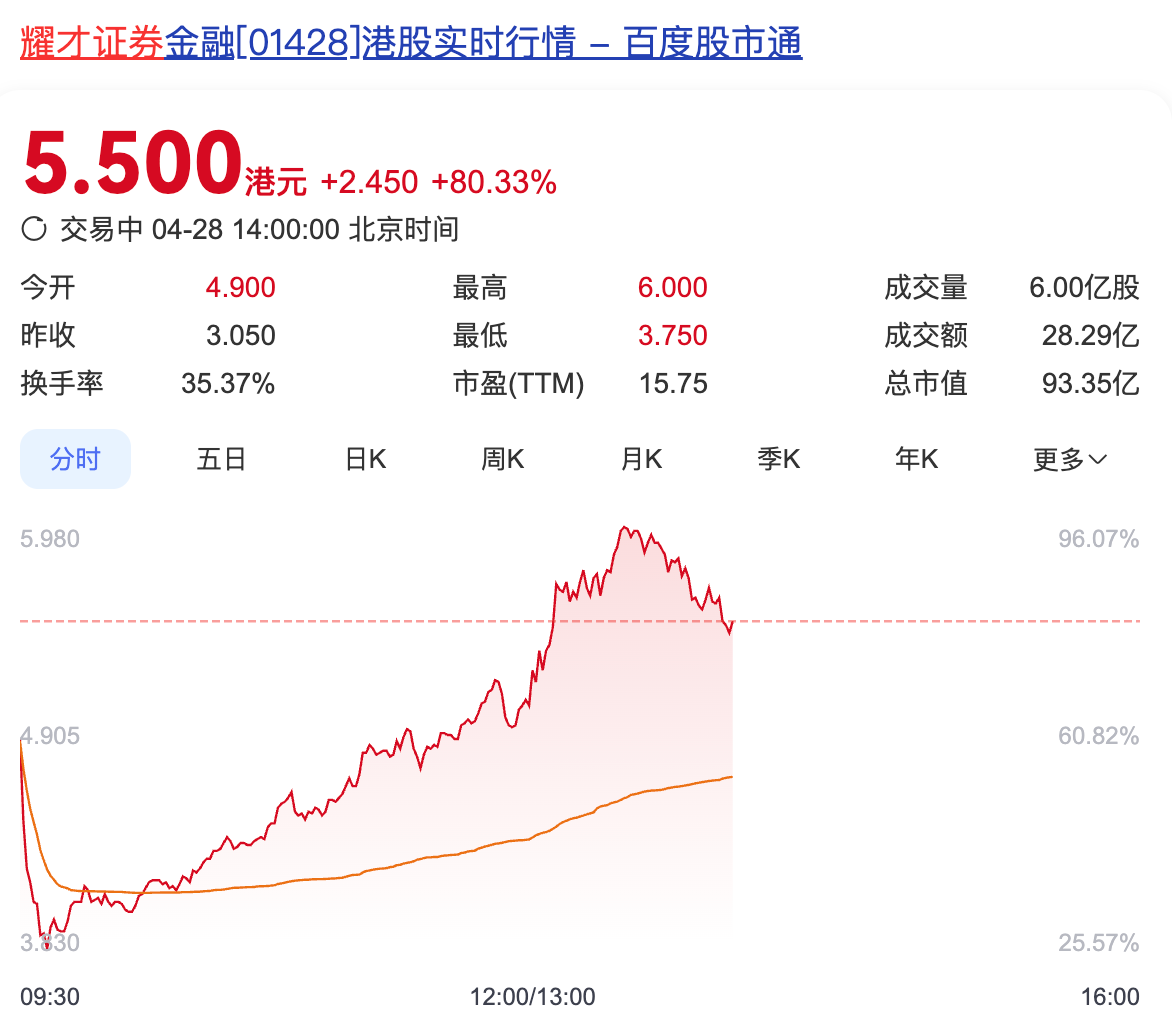
Task: Click the 5.500 current price figure
Action: [x=133, y=163]
